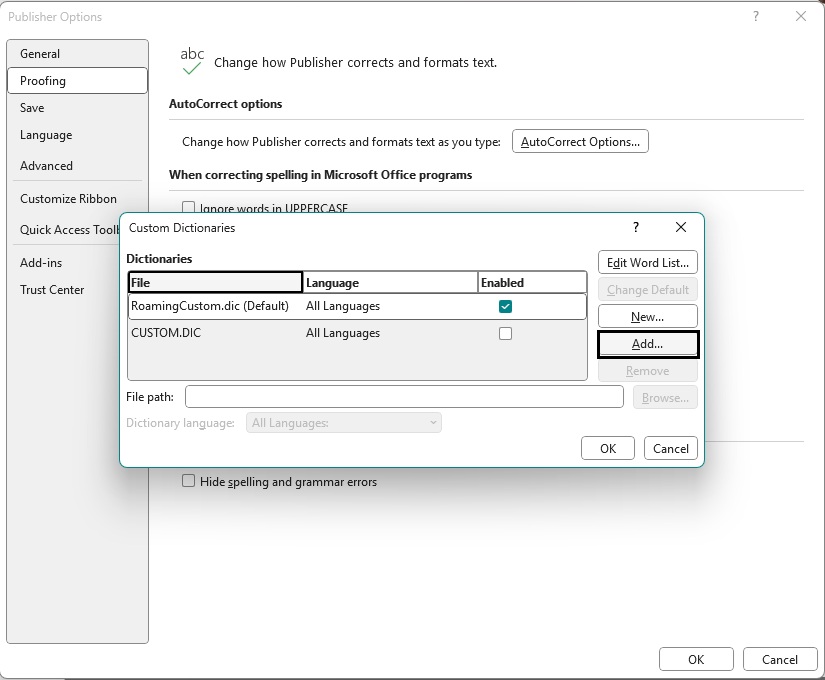This screenshot has height=680, width=825.
Task: Select the Trust Center category
Action: (x=52, y=290)
